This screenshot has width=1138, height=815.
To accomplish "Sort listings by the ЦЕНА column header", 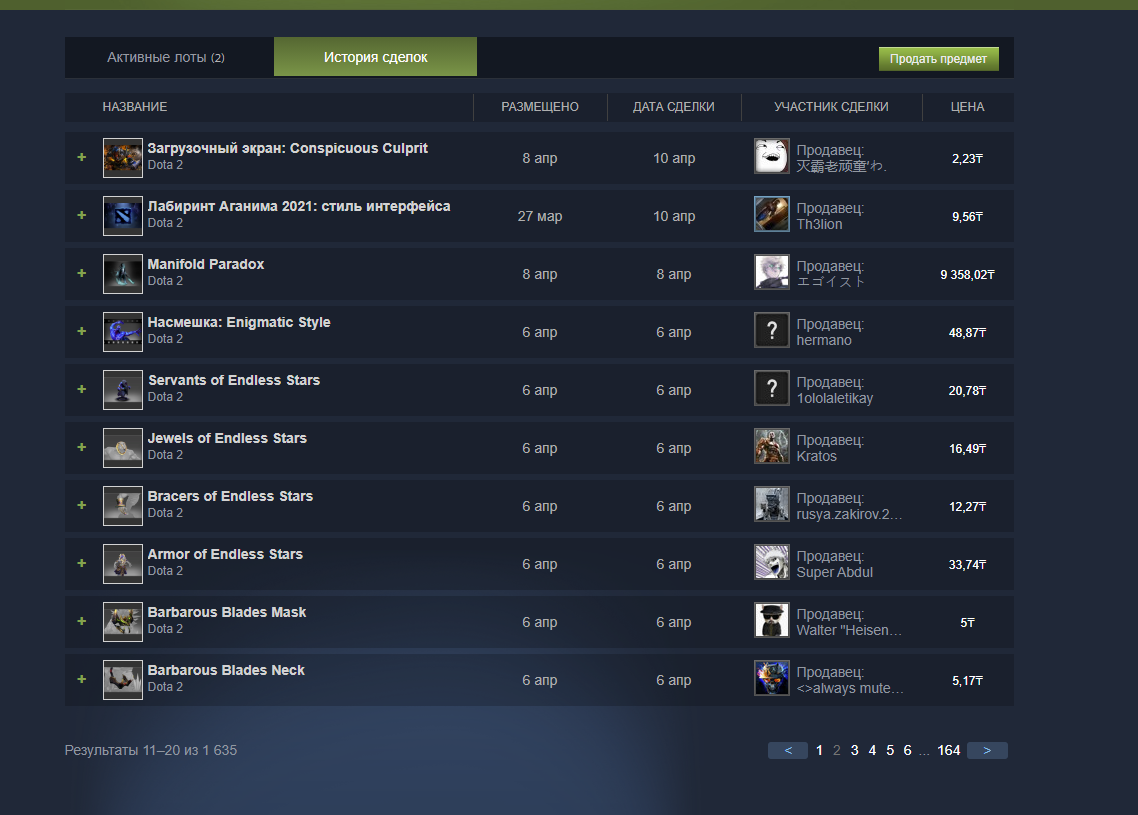I will coord(967,107).
